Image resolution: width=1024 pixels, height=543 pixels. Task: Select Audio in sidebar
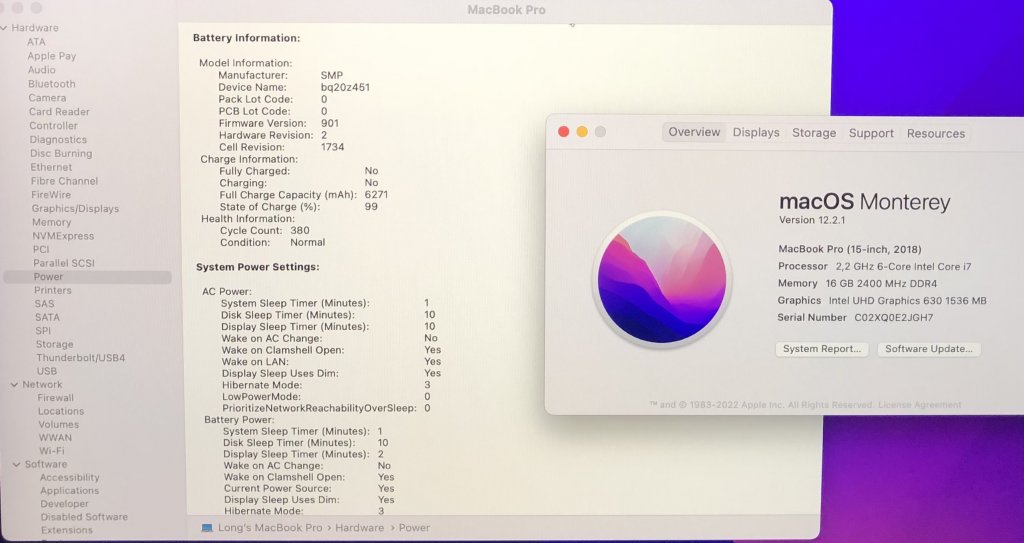pyautogui.click(x=41, y=70)
